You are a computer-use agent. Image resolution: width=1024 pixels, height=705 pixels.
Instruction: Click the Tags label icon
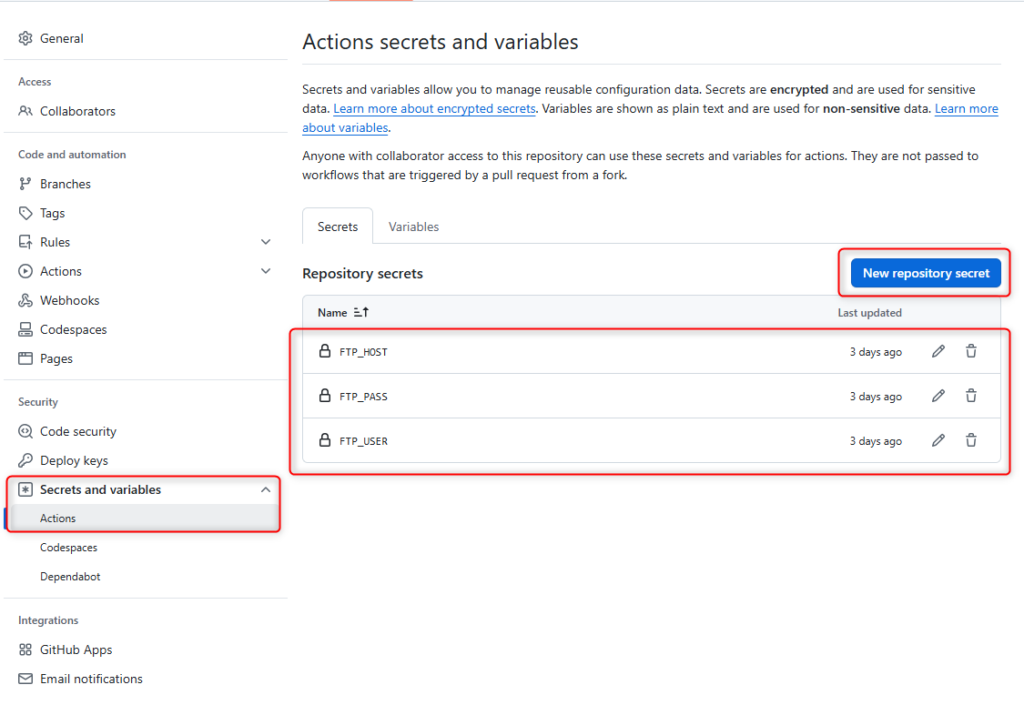point(25,213)
